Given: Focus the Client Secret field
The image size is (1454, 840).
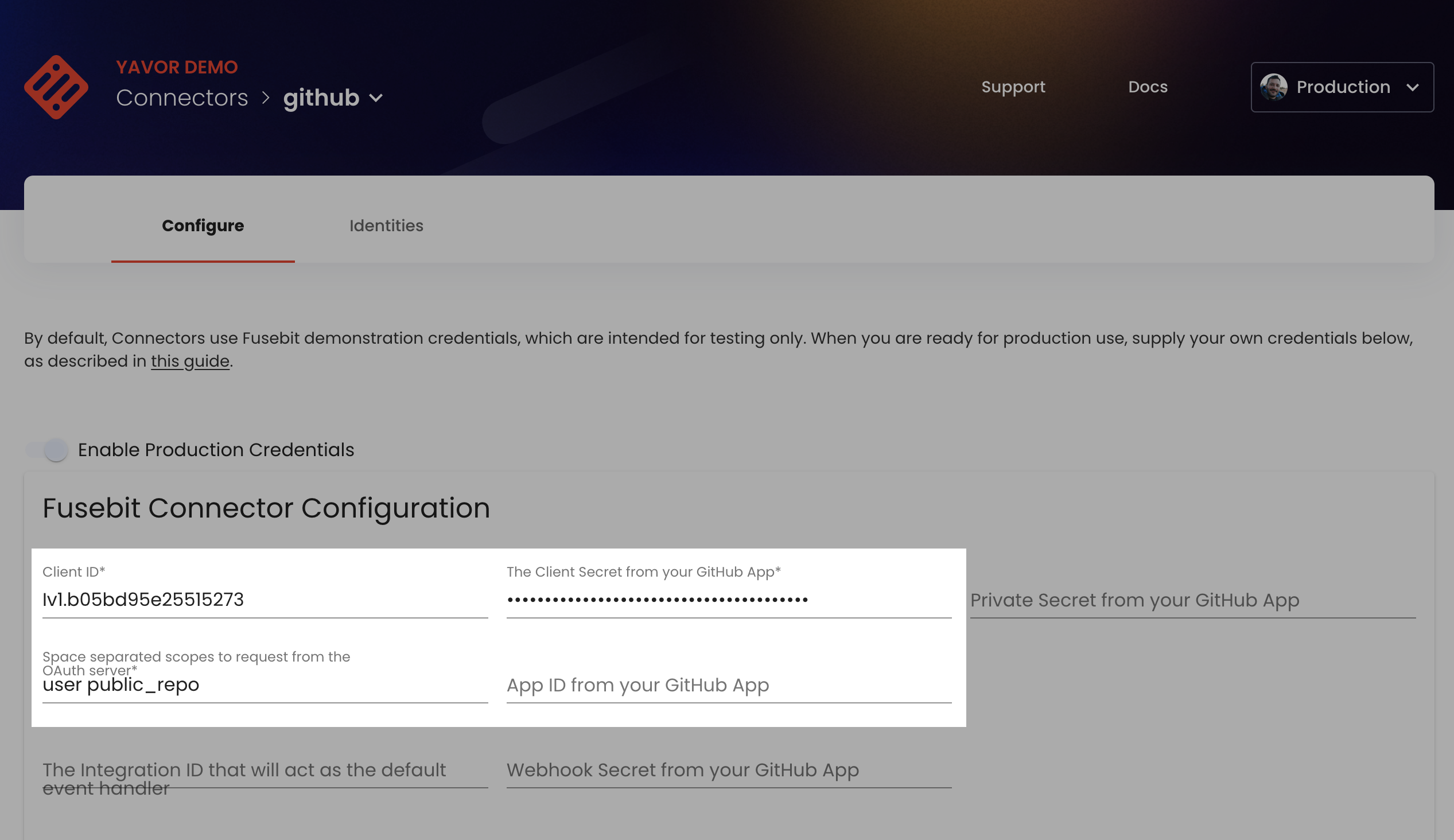Looking at the screenshot, I should point(729,600).
